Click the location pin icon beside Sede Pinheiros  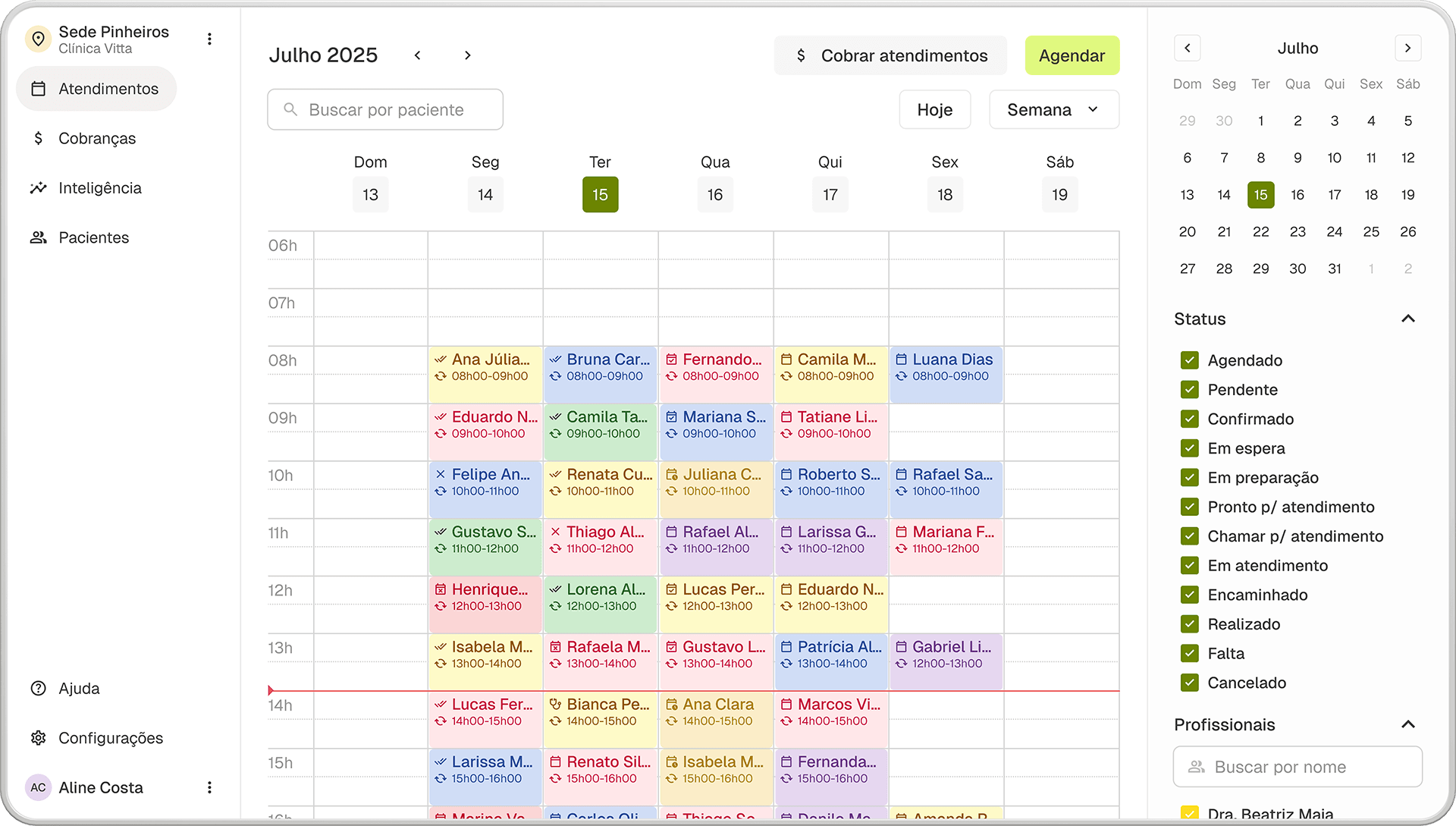coord(38,39)
